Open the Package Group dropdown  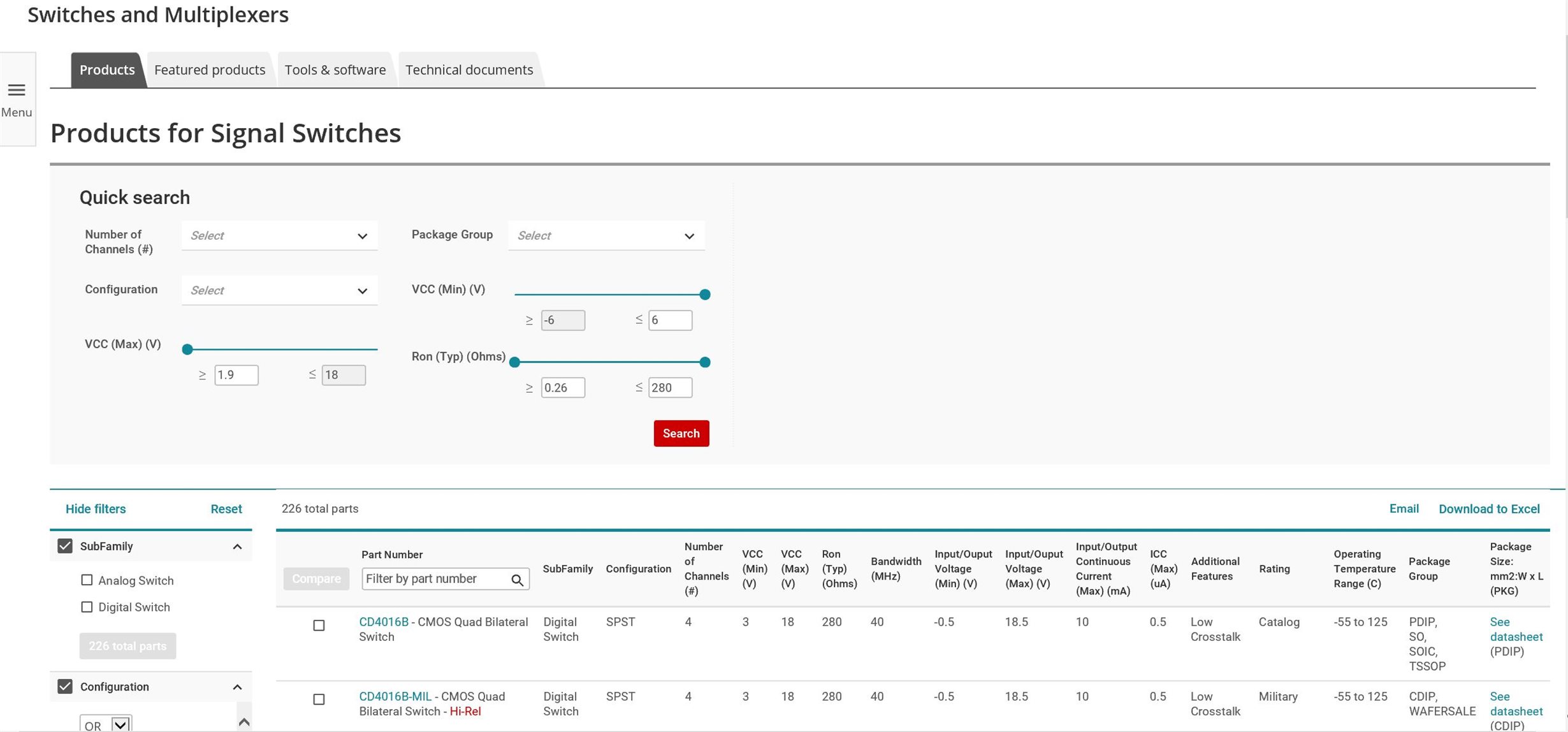[606, 235]
